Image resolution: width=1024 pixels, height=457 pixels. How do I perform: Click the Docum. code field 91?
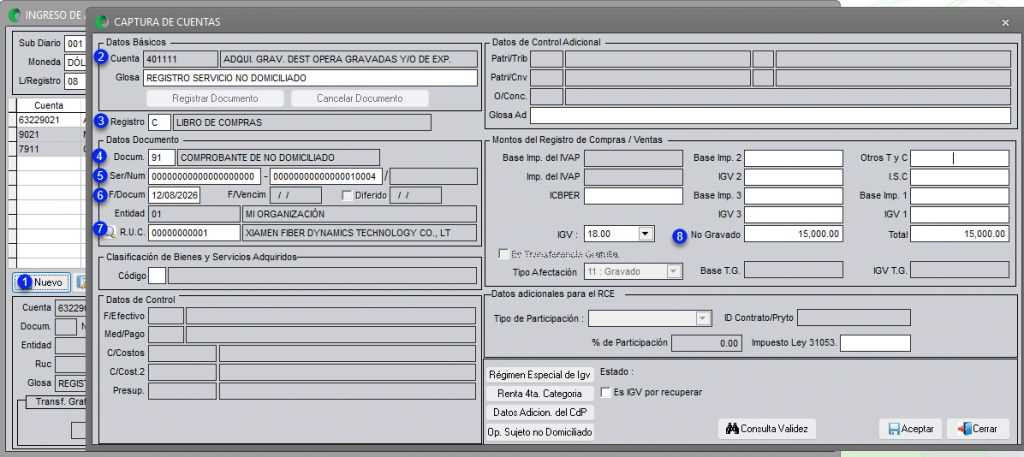click(162, 157)
